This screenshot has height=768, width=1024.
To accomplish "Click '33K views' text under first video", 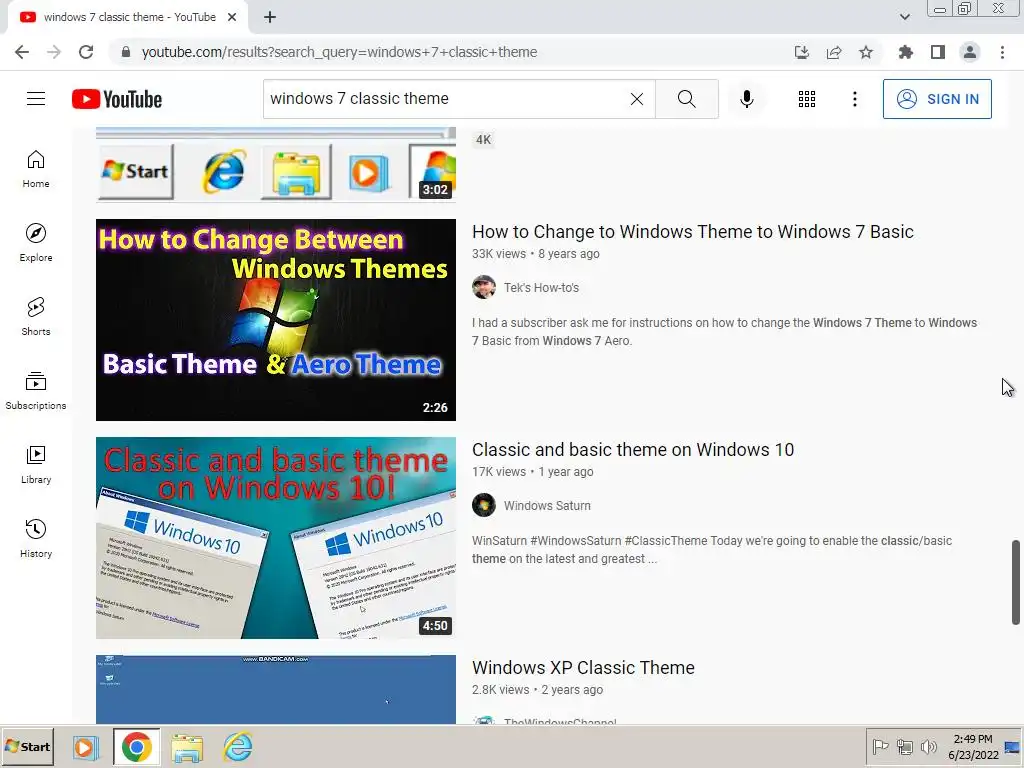I will (x=499, y=254).
